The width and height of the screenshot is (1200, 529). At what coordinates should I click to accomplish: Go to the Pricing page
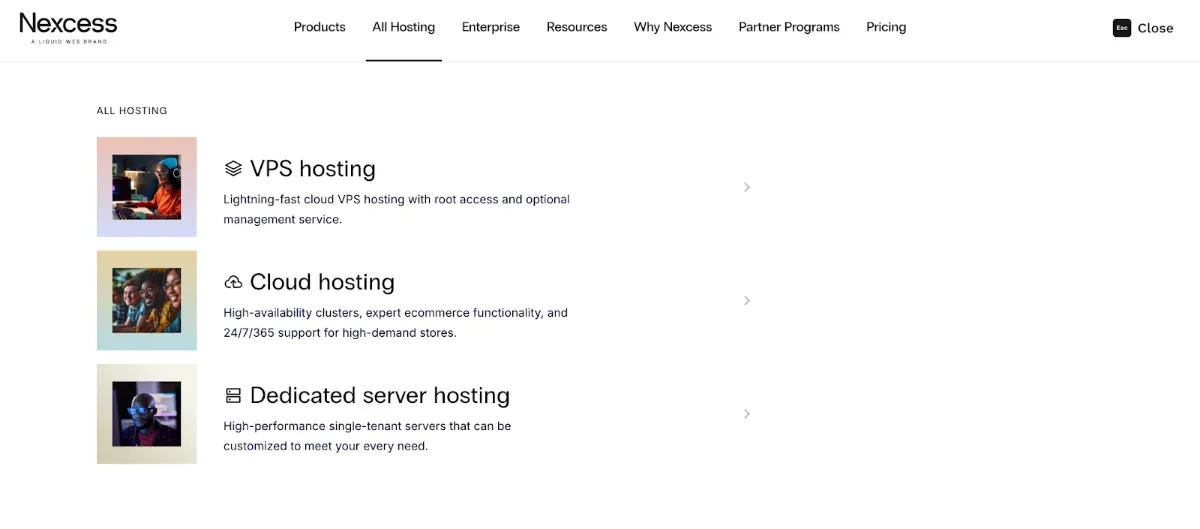click(x=886, y=27)
